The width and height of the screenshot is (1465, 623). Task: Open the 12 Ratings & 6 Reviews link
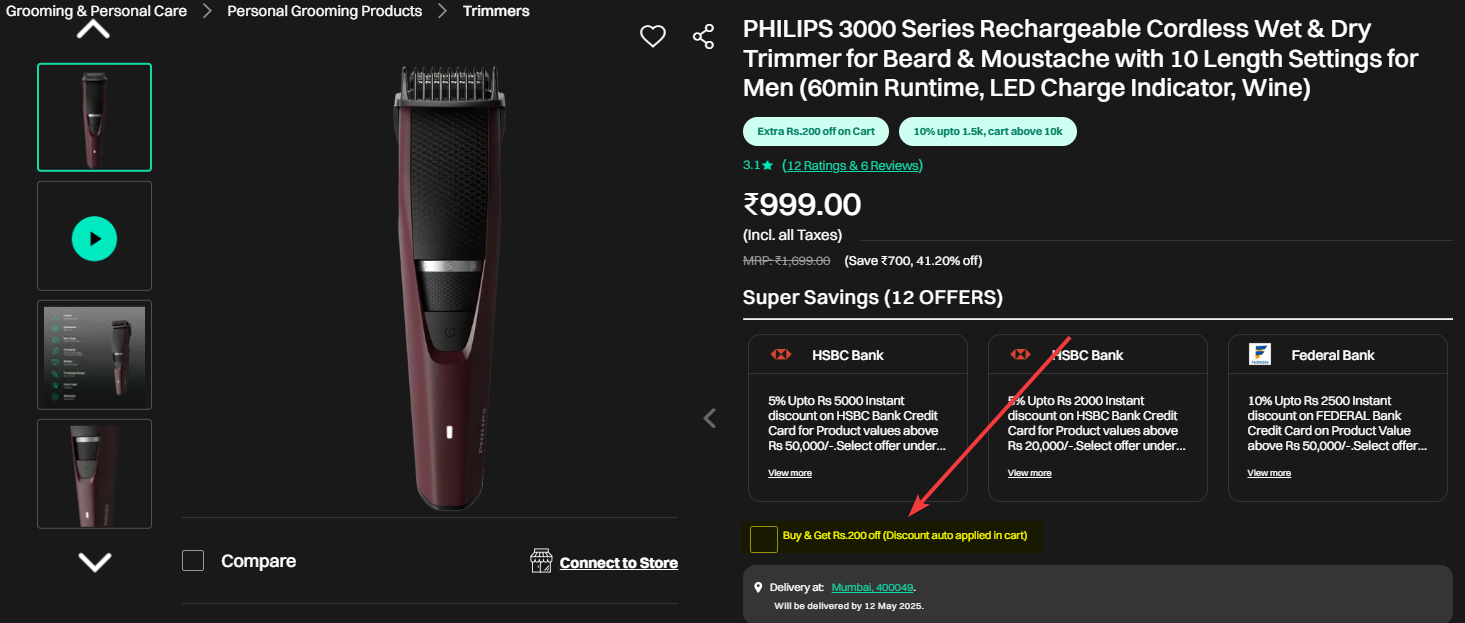pos(852,165)
